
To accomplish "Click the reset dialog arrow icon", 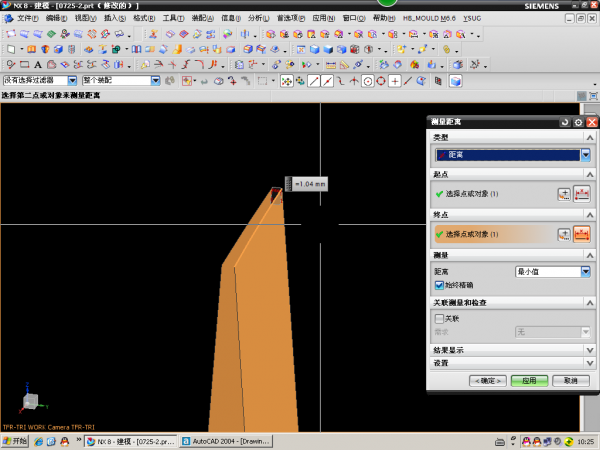I will tap(564, 122).
